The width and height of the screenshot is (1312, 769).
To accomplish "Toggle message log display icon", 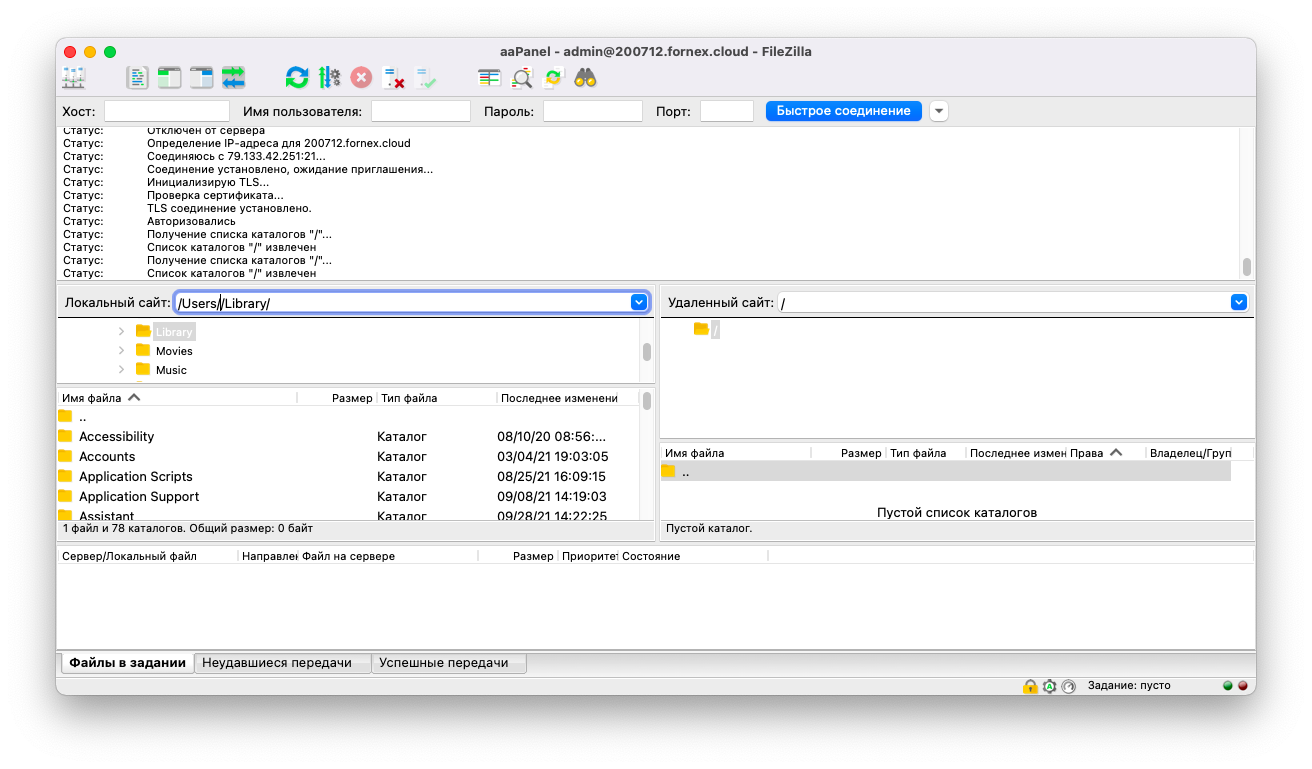I will pyautogui.click(x=137, y=77).
